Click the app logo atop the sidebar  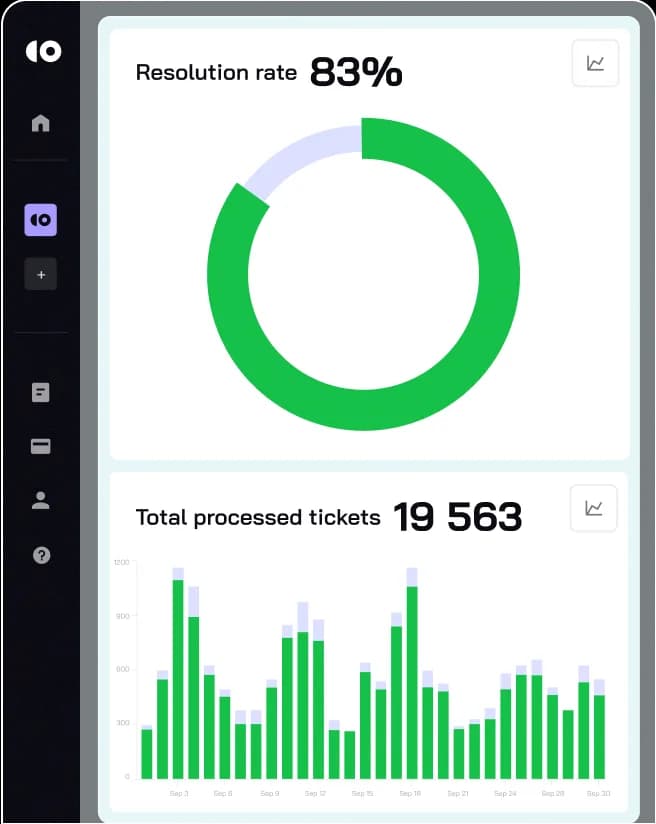41,51
